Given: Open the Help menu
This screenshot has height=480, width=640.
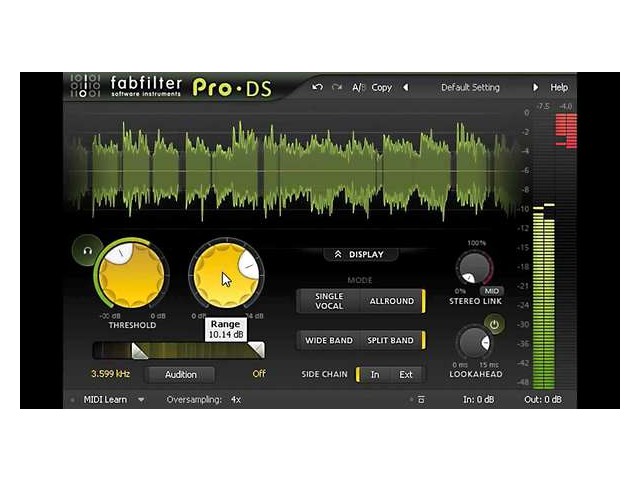Looking at the screenshot, I should tap(559, 87).
